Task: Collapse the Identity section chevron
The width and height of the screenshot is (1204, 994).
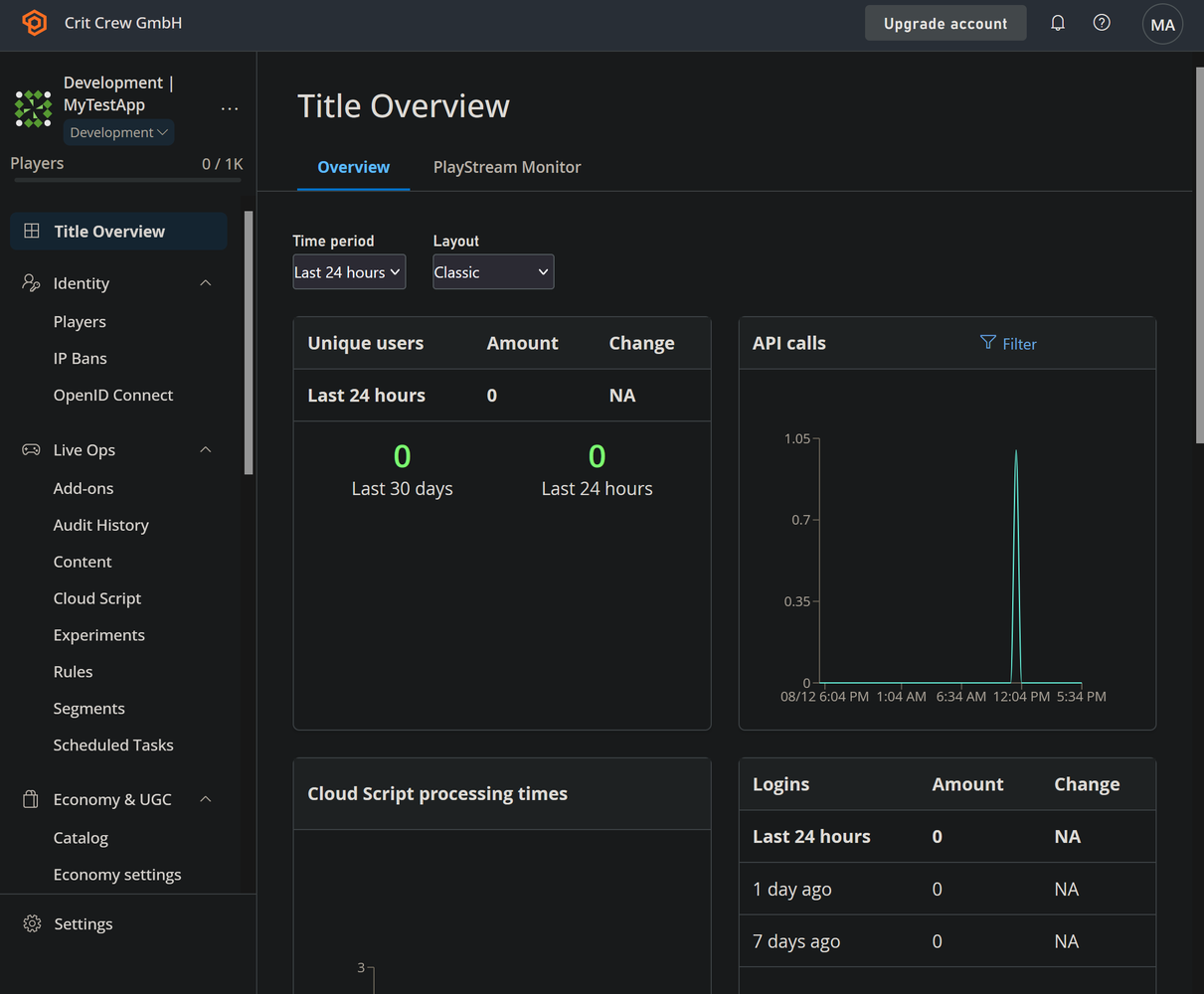Action: pos(206,283)
